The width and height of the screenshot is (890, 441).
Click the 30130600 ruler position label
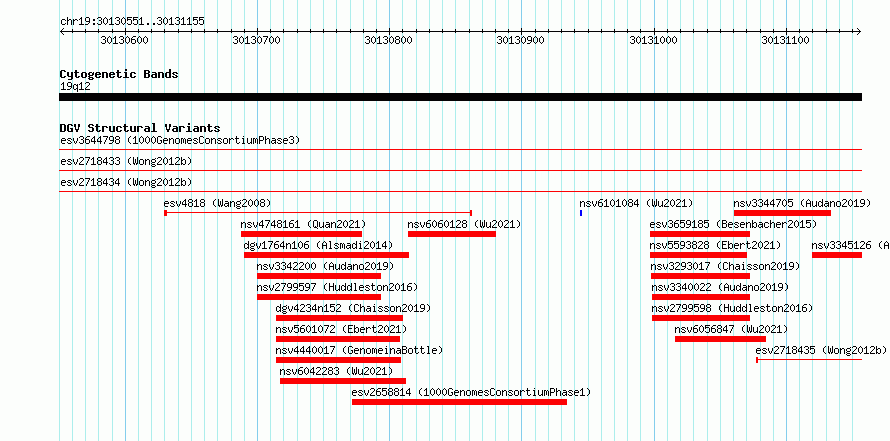pyautogui.click(x=124, y=40)
